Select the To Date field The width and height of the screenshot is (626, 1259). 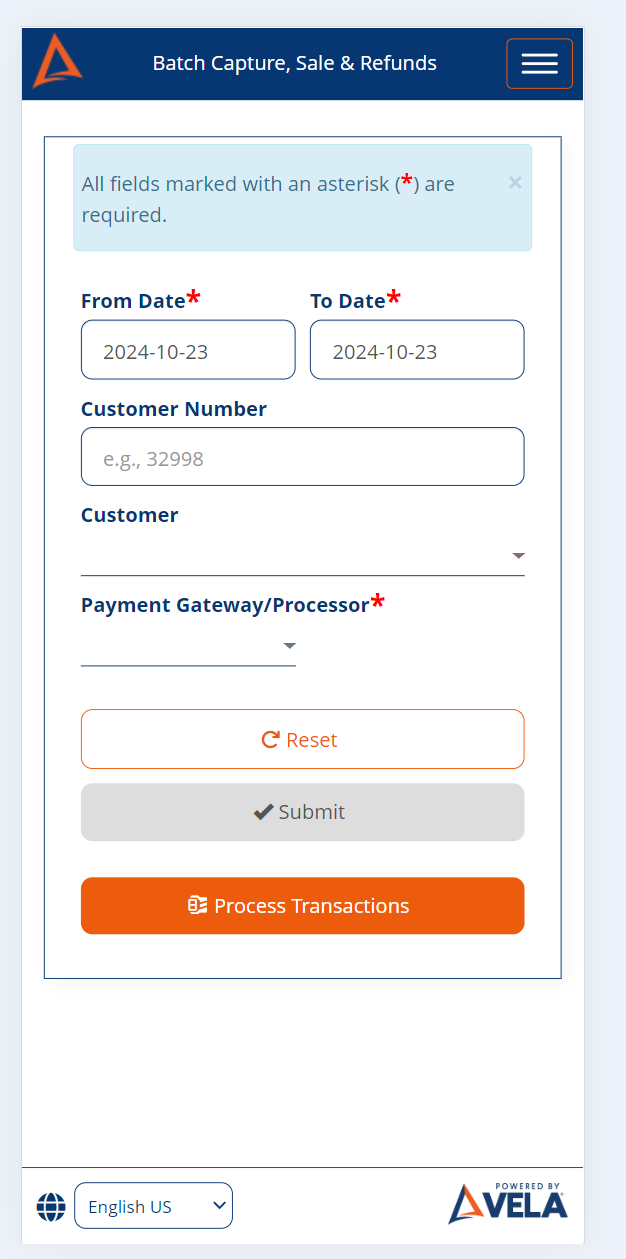click(416, 349)
